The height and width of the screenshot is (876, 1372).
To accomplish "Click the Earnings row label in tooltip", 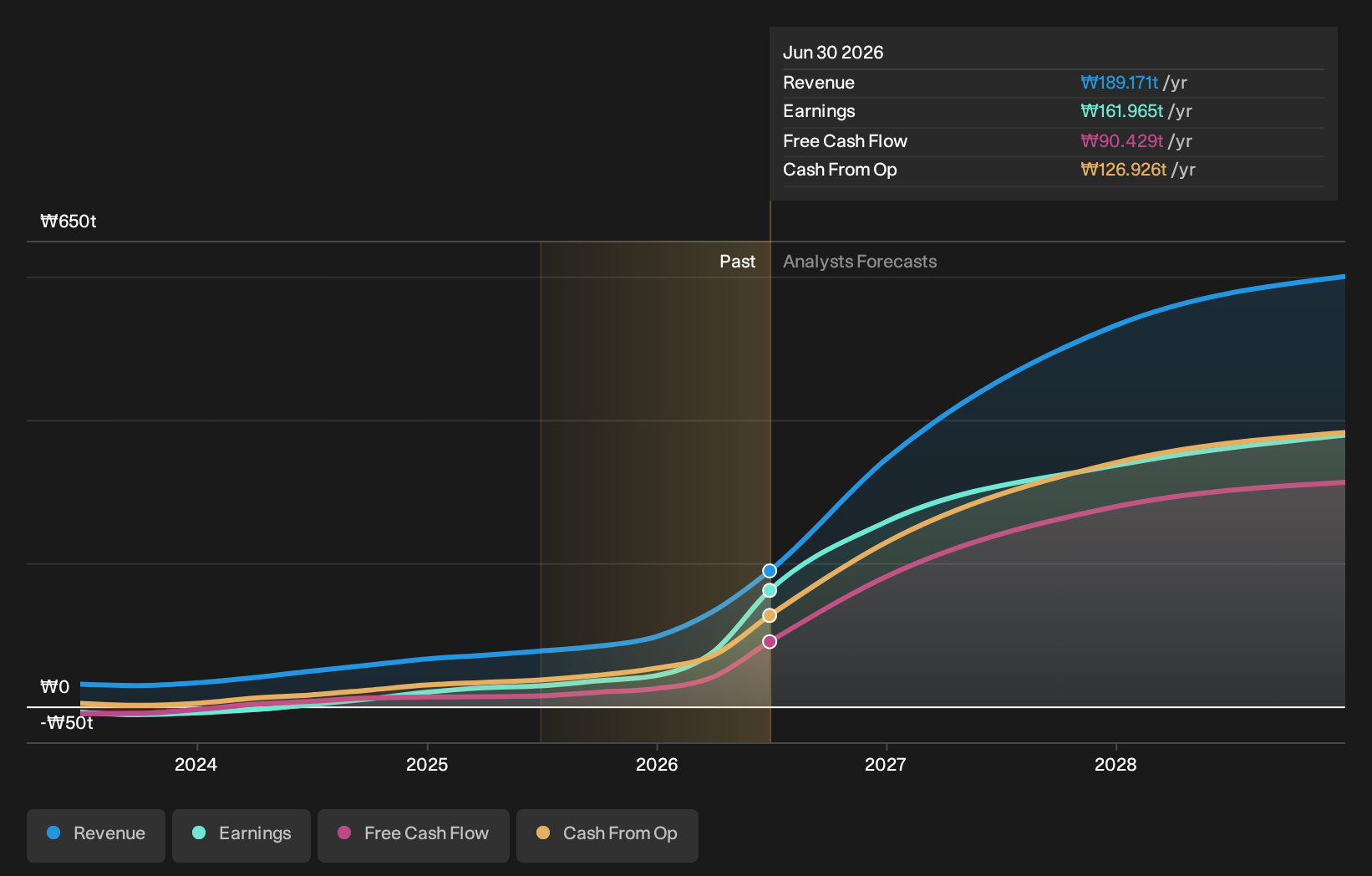I will (819, 111).
